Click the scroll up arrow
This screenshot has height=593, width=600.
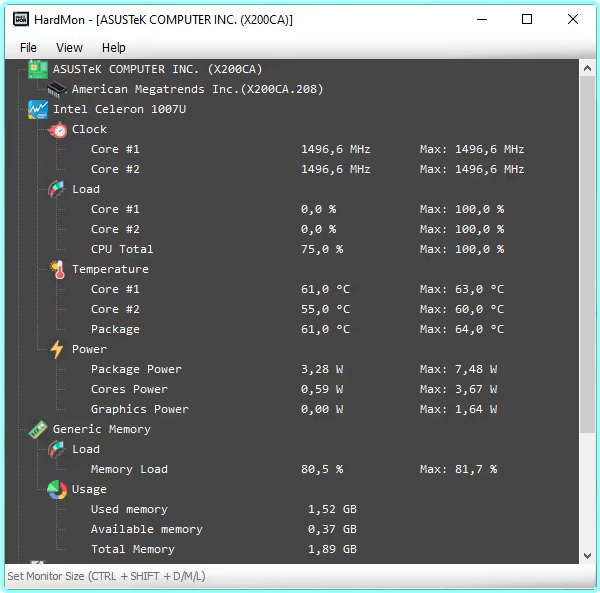(587, 68)
